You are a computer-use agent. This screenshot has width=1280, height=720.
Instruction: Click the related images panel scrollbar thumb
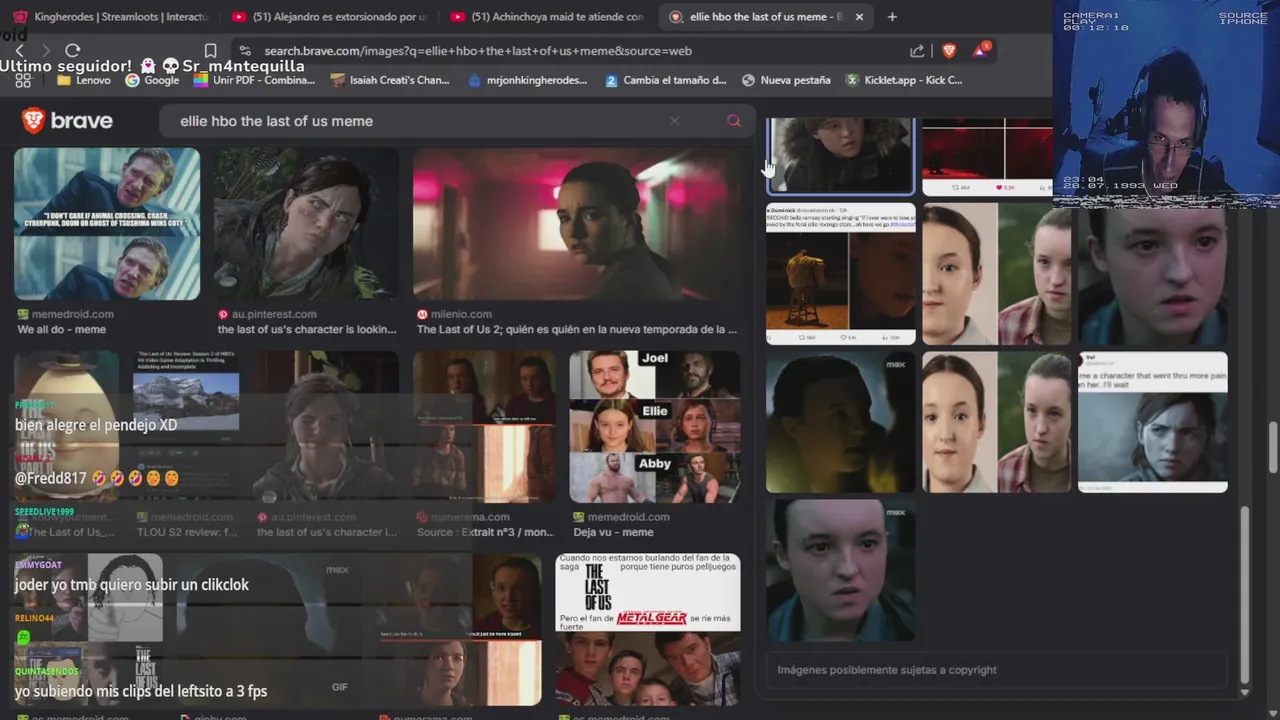coord(1245,595)
